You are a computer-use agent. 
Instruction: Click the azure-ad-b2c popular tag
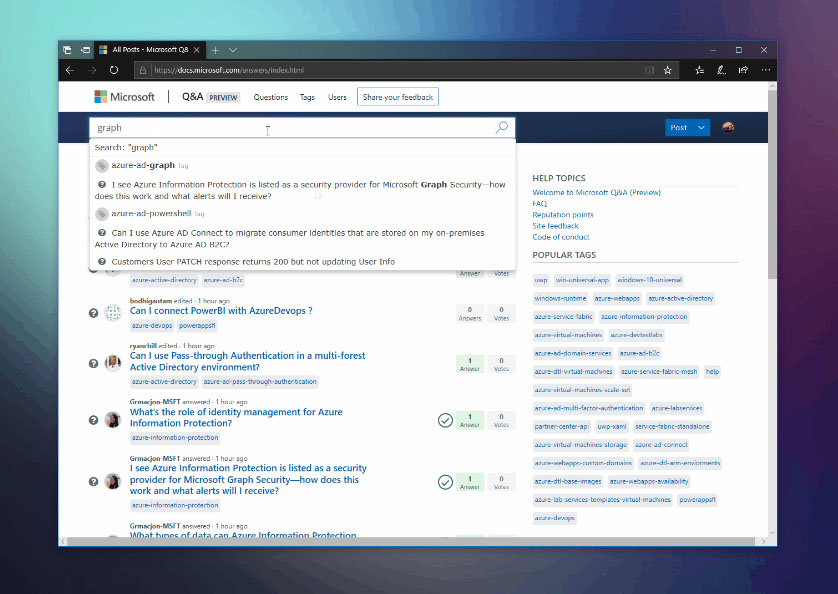(639, 353)
